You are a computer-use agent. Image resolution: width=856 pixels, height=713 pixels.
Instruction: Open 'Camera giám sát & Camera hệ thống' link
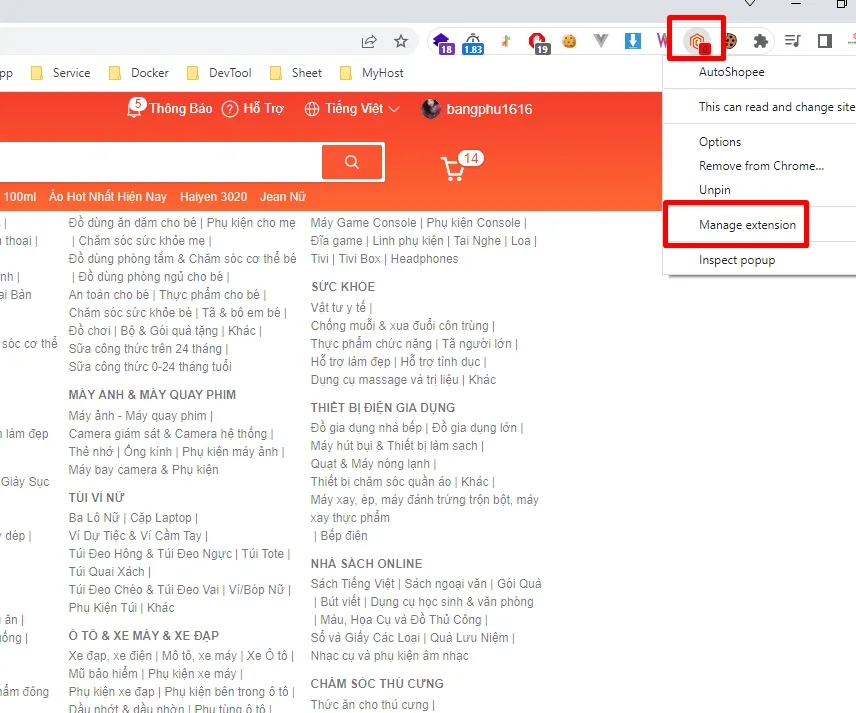point(167,434)
